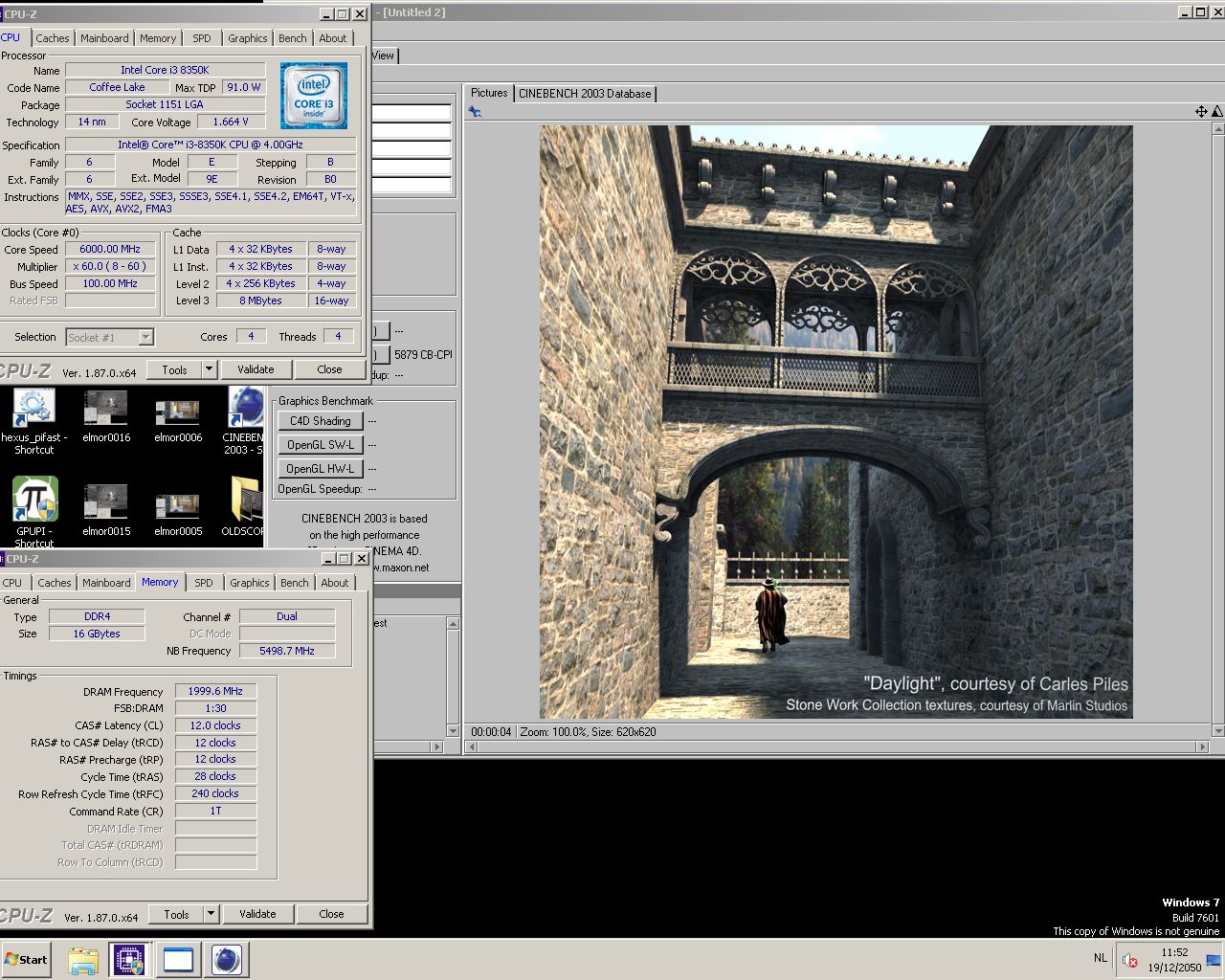Run the OpenGL HW-L benchmark
This screenshot has width=1225, height=980.
tap(321, 469)
